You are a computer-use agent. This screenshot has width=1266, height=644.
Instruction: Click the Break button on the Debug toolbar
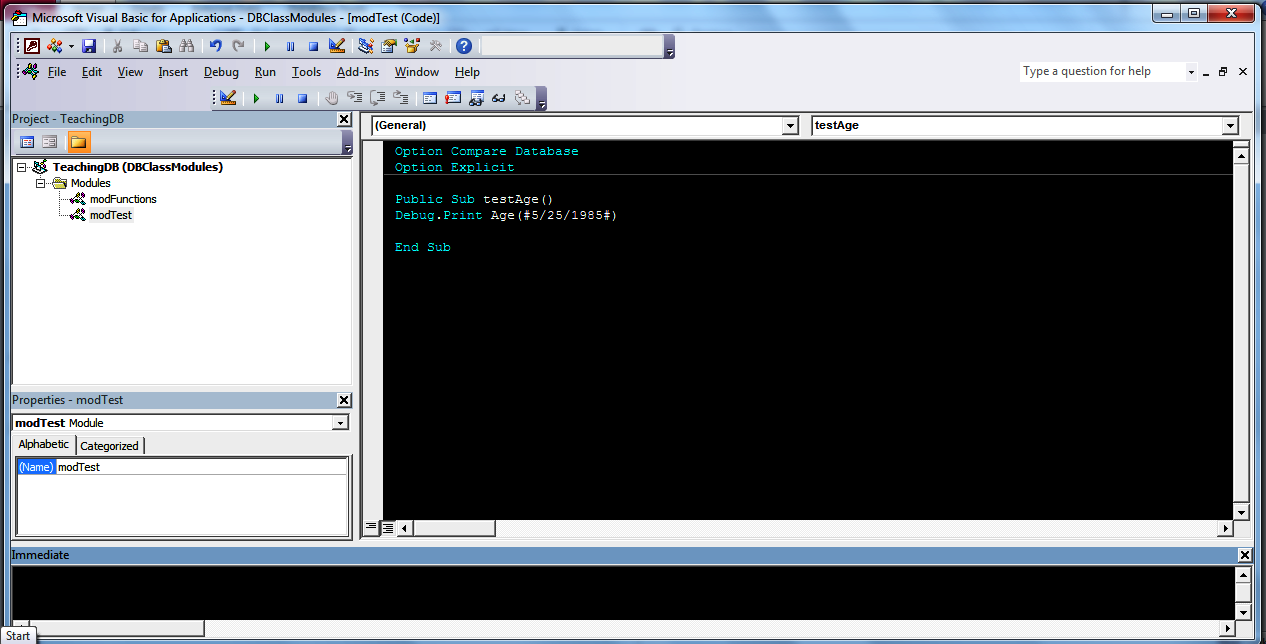279,98
